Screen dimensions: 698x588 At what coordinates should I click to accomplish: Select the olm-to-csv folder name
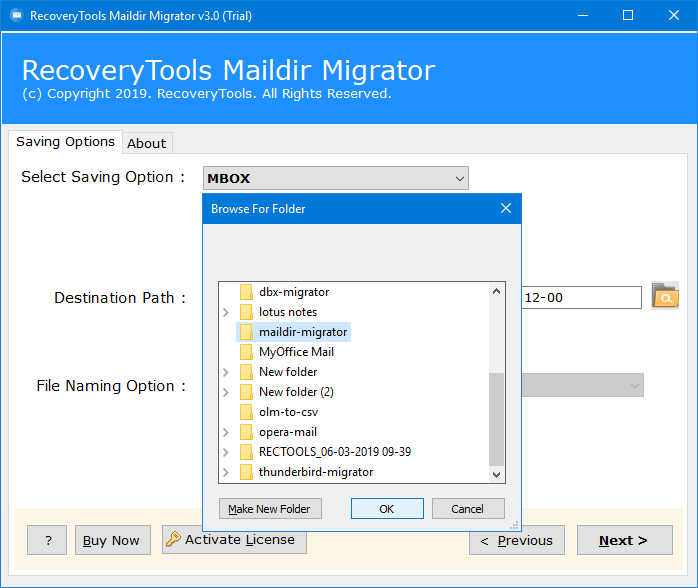[288, 412]
